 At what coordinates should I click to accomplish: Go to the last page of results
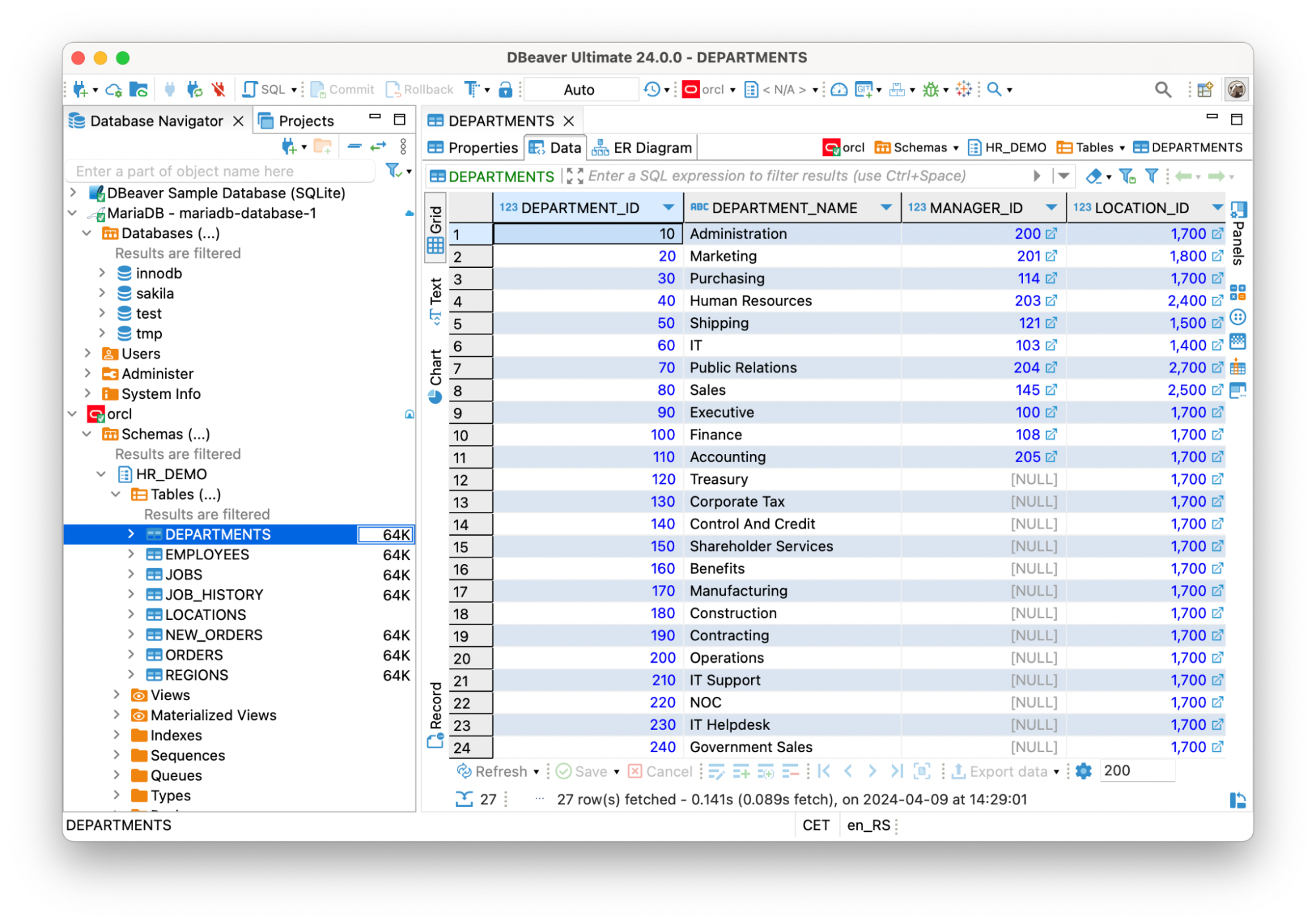click(897, 771)
